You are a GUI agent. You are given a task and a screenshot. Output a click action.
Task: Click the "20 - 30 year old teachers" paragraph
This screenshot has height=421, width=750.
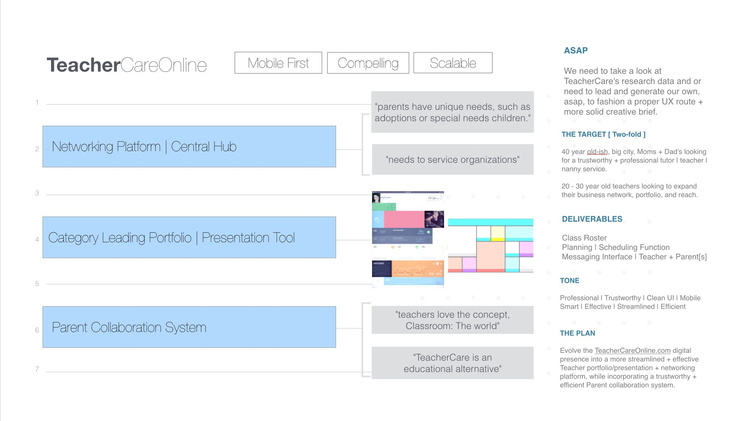pyautogui.click(x=629, y=190)
